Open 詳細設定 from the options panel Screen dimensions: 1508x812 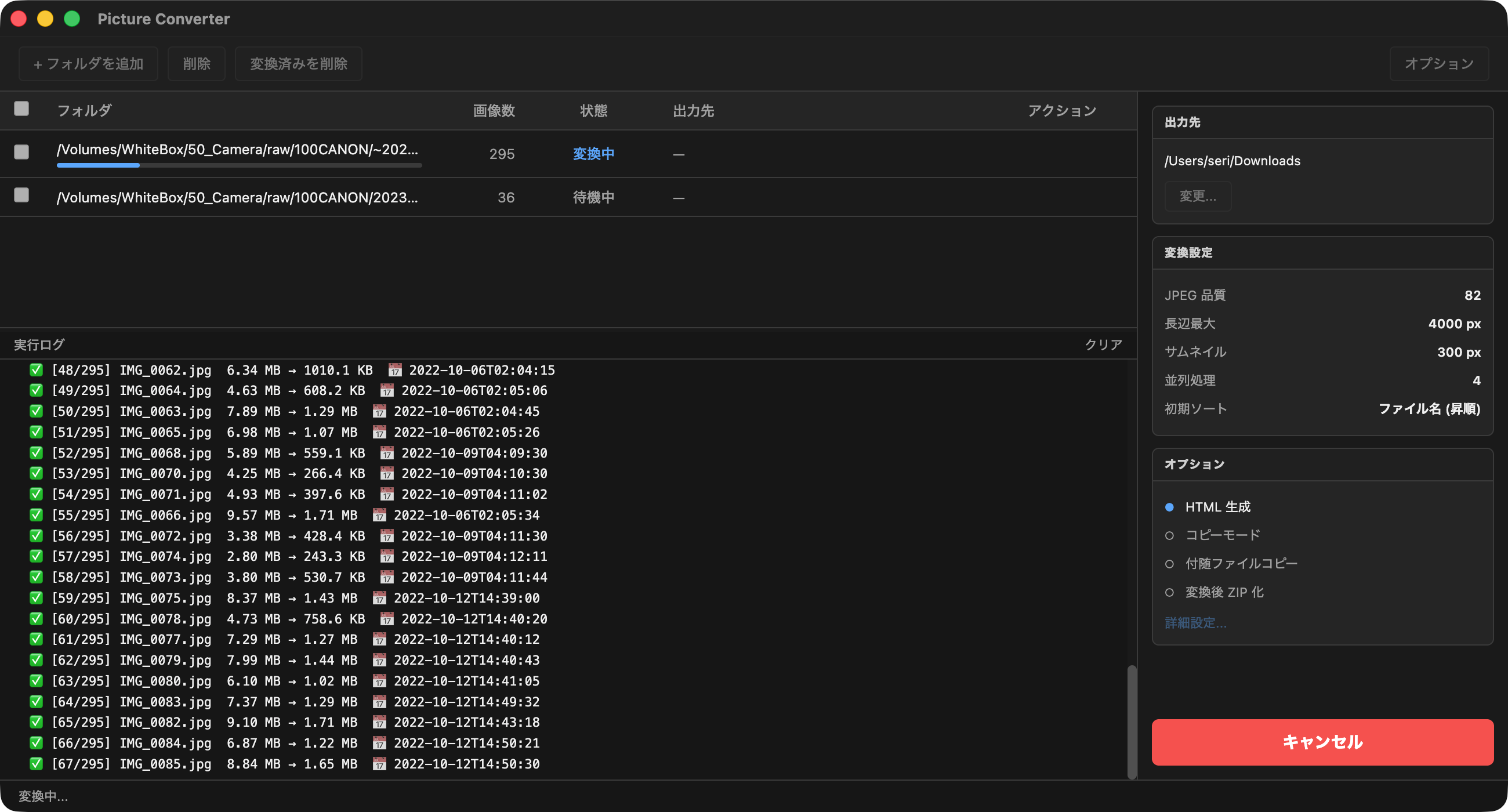click(x=1197, y=622)
